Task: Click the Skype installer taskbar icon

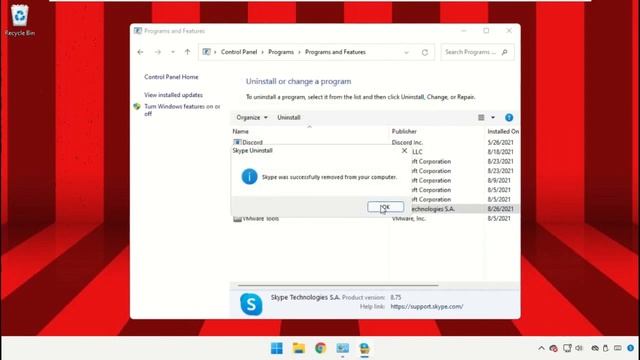Action: coord(364,348)
